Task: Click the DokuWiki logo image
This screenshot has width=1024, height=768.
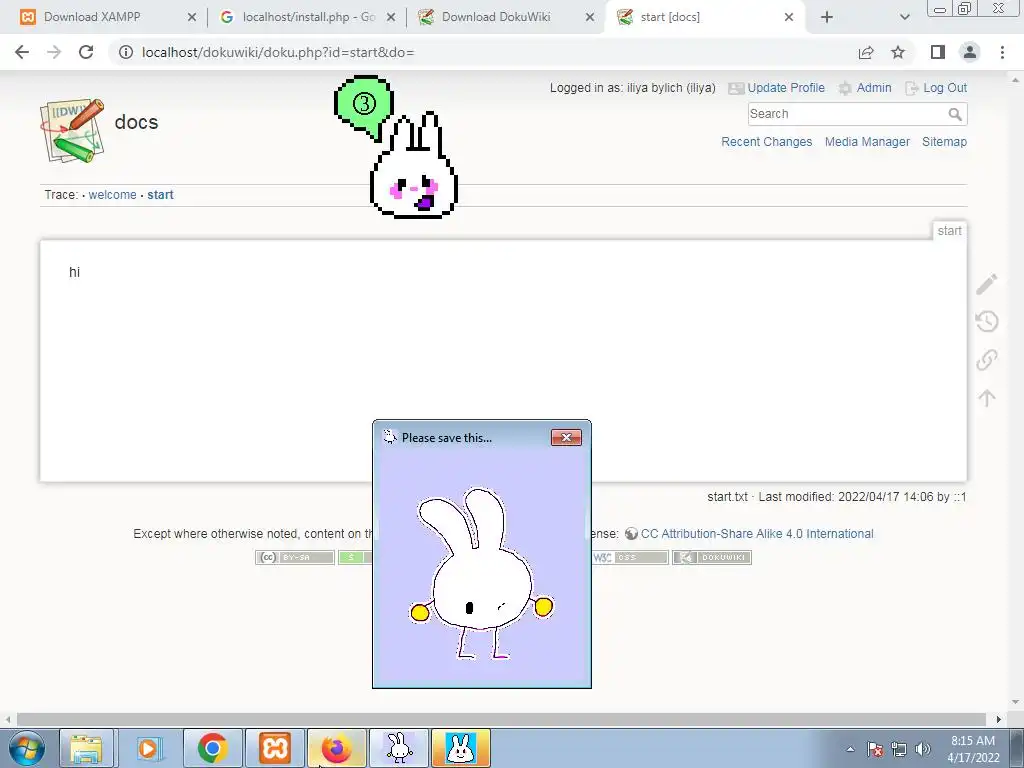Action: click(72, 130)
